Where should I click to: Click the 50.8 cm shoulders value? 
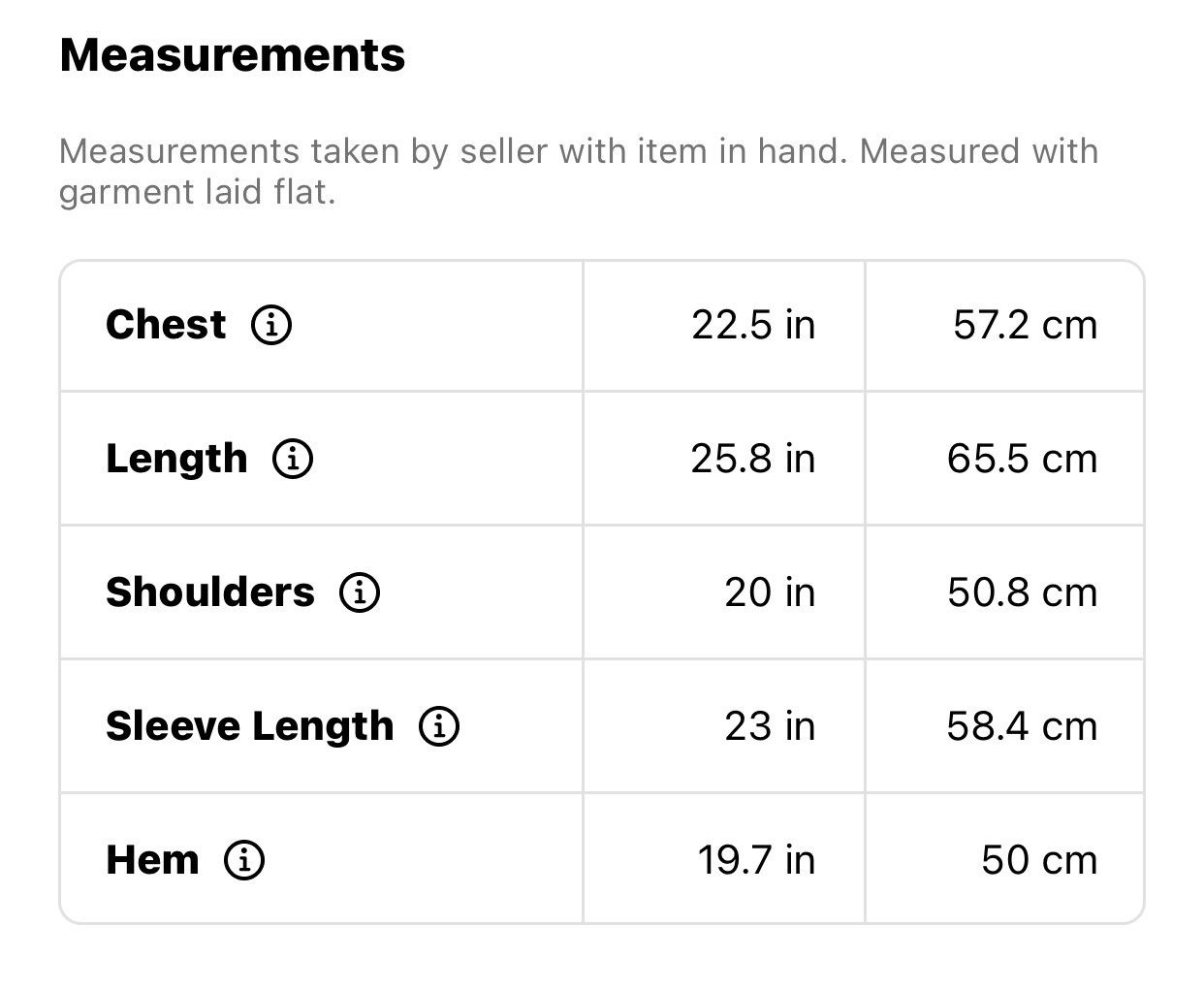1023,592
